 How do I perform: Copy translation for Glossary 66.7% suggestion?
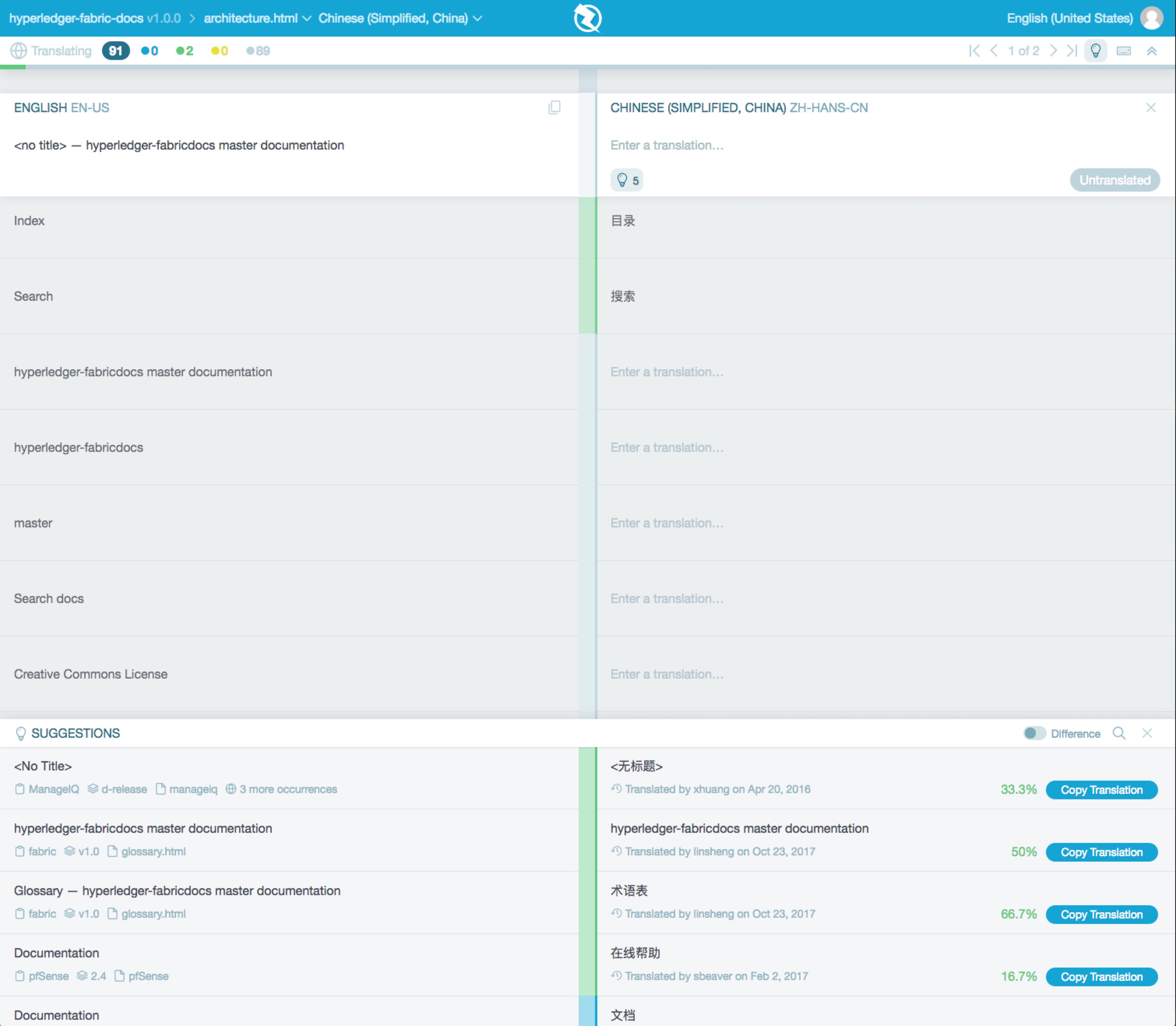1102,915
